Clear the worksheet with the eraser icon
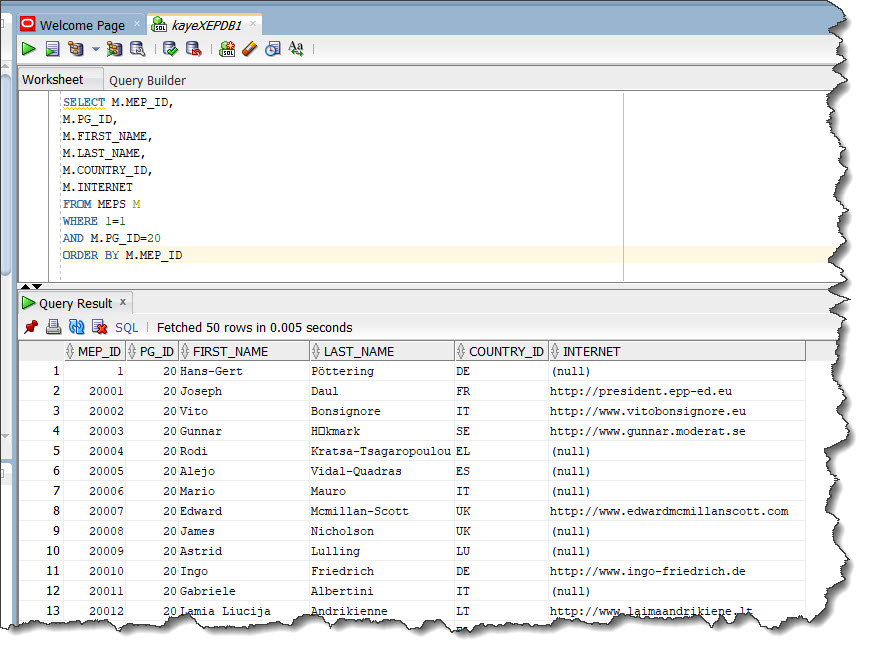Viewport: 871px width, 655px height. point(249,49)
